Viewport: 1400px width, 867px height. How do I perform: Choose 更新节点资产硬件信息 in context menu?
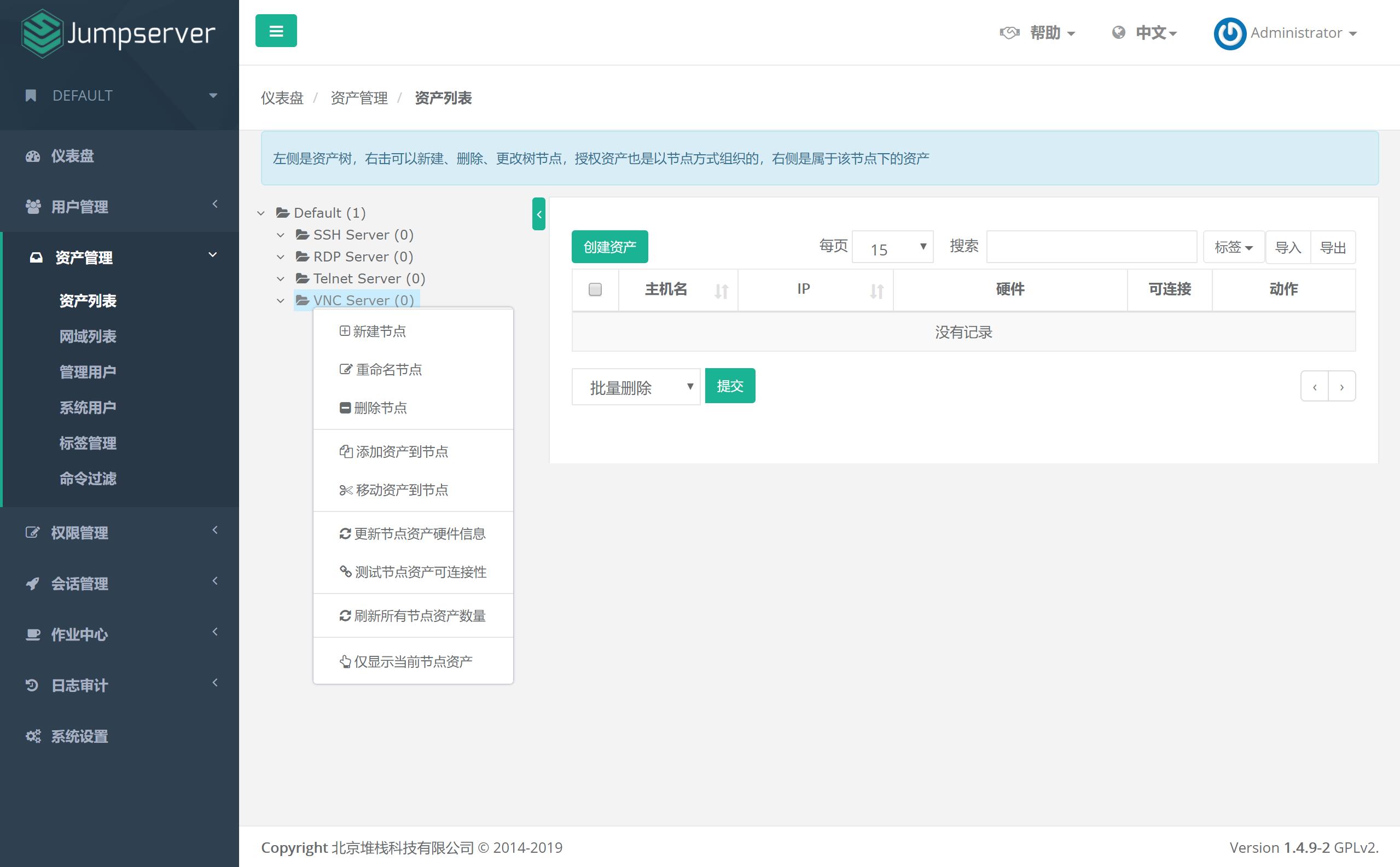[413, 534]
